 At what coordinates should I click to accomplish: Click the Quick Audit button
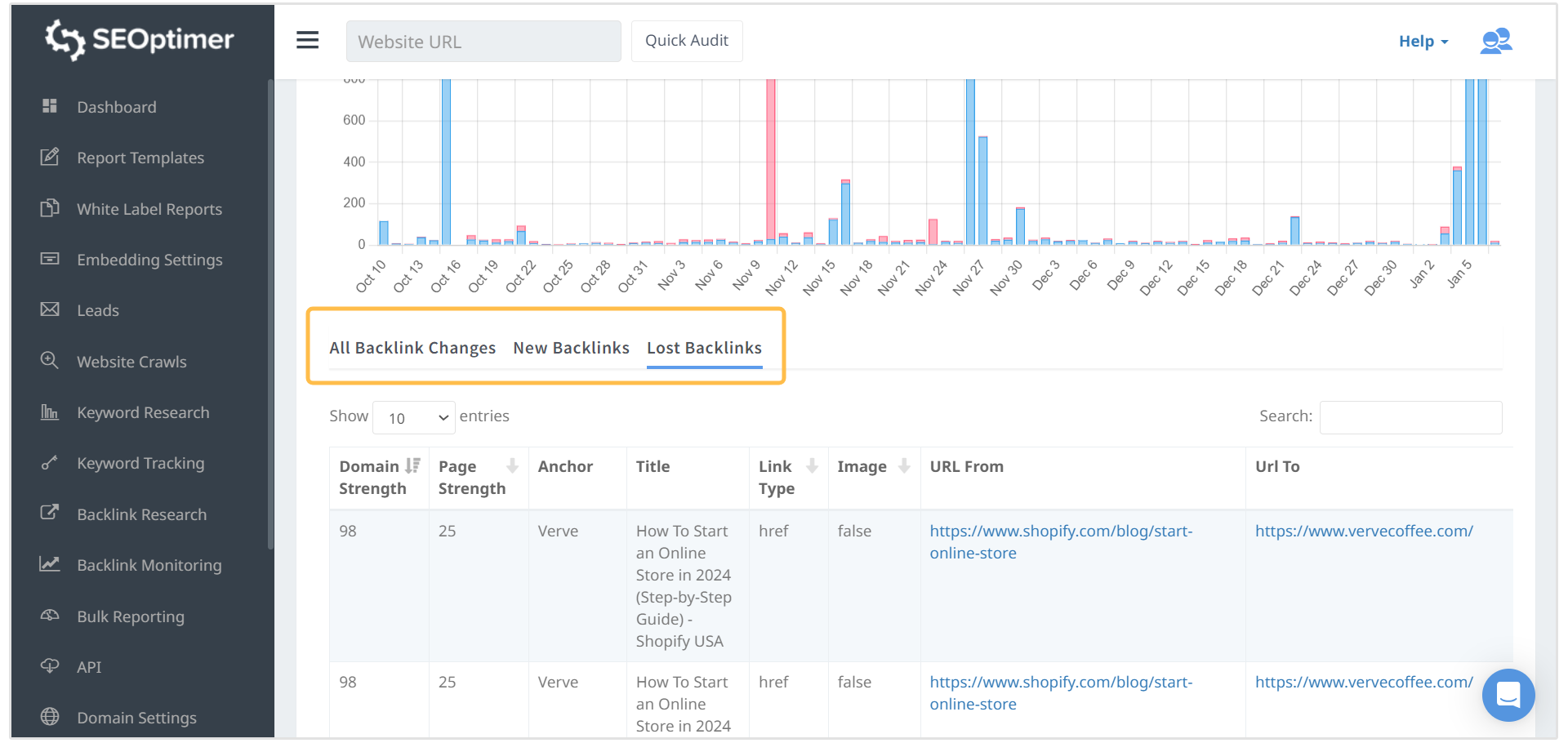pyautogui.click(x=686, y=41)
